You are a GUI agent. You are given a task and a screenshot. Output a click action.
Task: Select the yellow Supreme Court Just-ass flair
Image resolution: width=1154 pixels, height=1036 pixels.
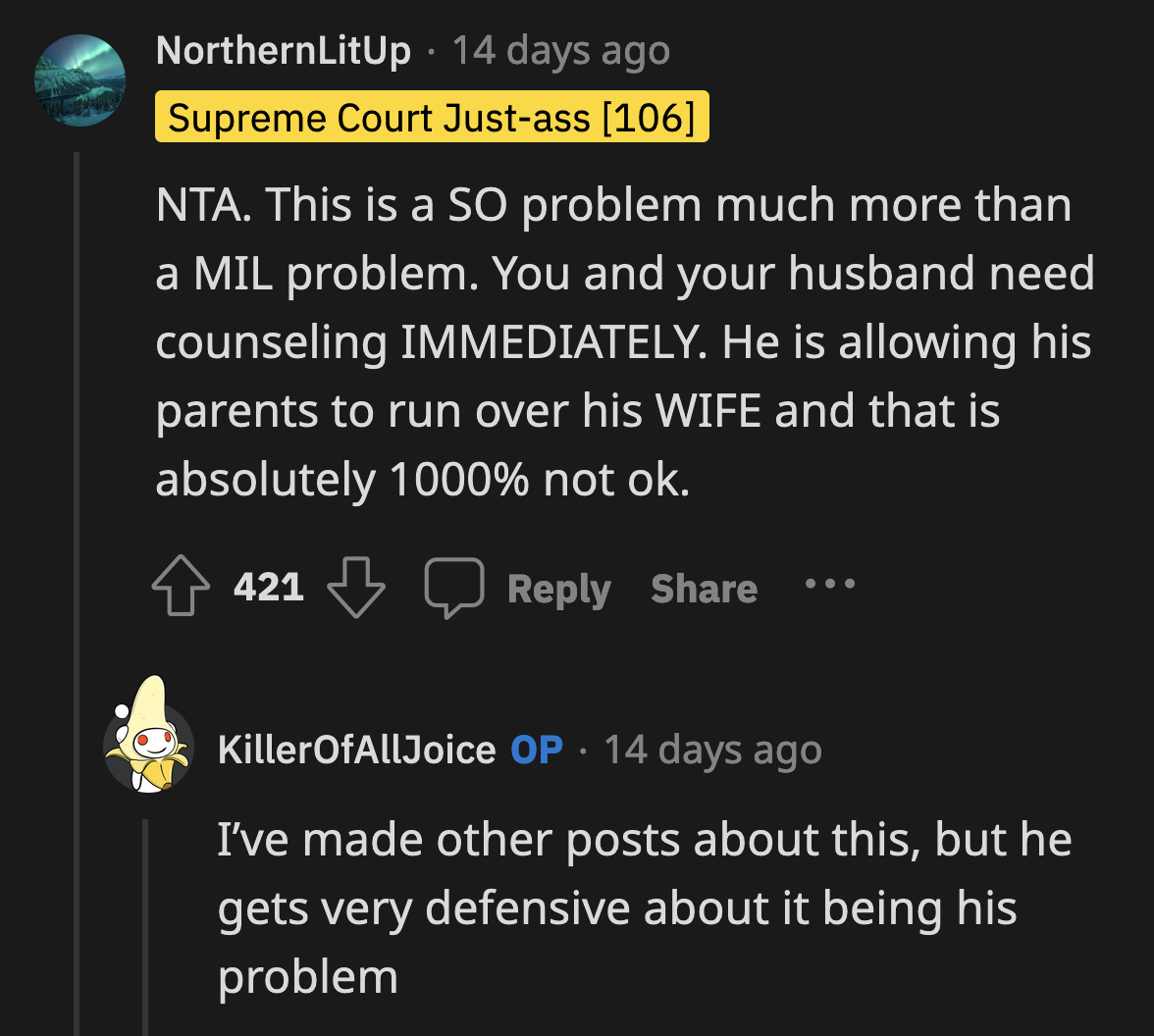[x=432, y=117]
